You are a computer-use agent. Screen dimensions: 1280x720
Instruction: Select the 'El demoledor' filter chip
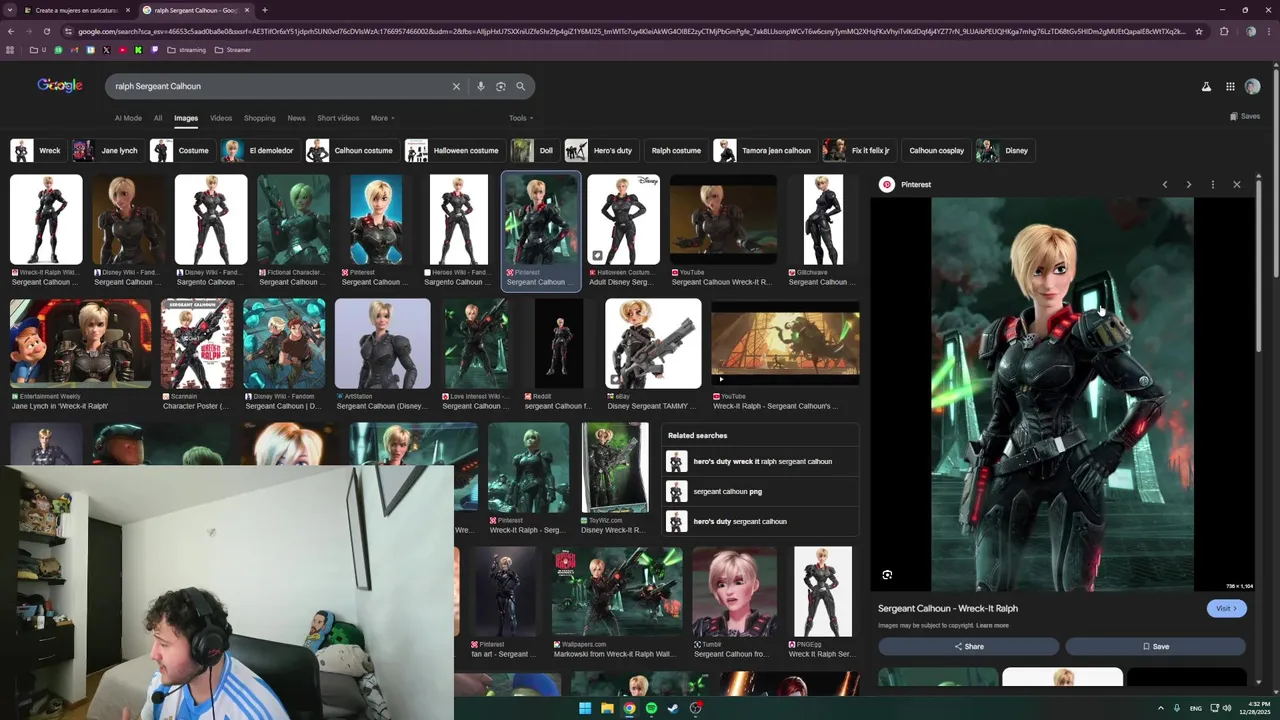point(259,151)
